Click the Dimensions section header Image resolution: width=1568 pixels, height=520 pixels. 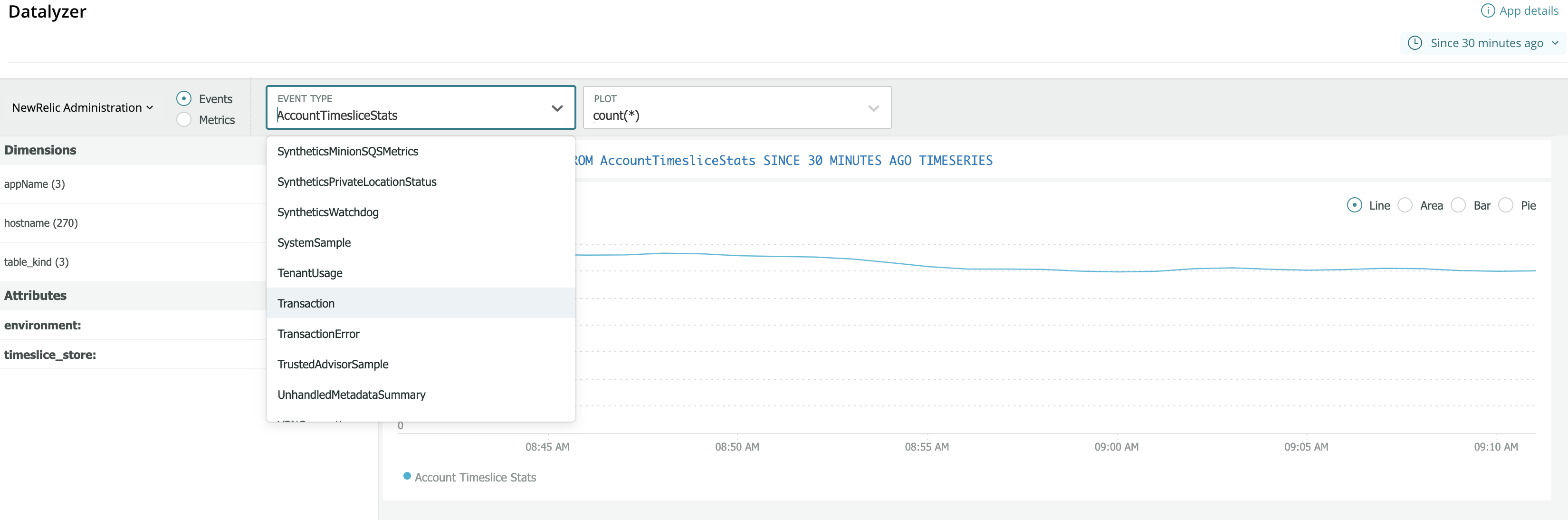pos(40,150)
